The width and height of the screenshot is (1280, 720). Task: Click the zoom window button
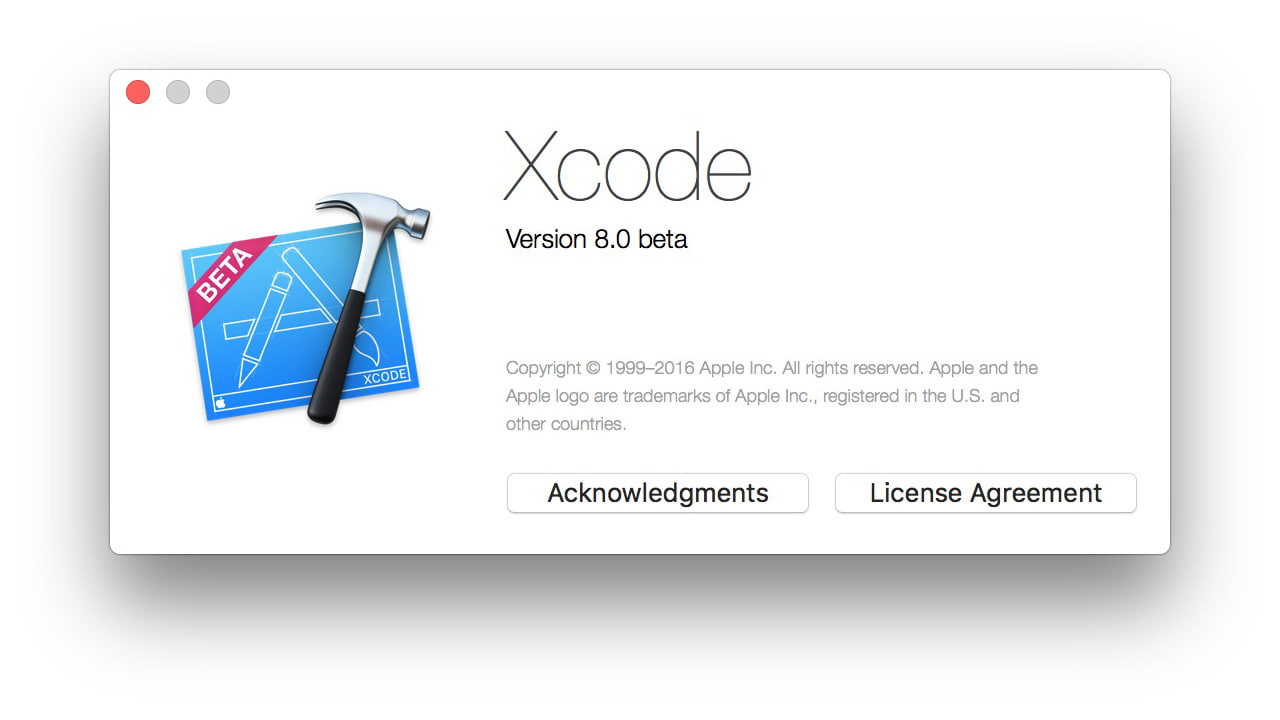click(x=218, y=92)
